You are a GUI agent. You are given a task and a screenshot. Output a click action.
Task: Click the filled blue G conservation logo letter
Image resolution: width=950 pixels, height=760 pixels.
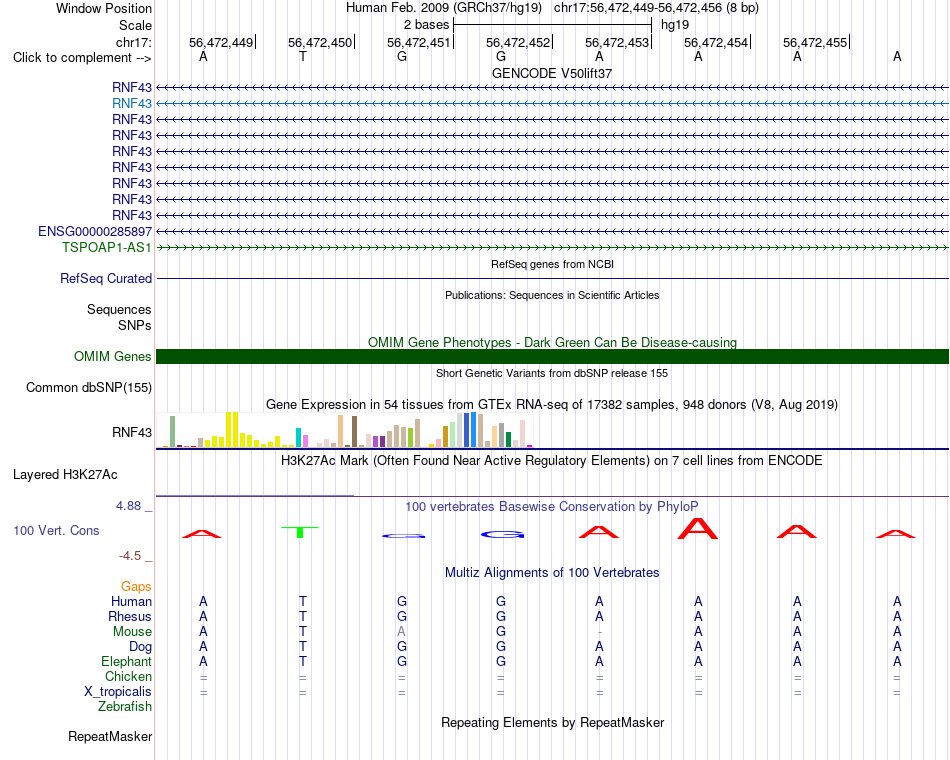point(502,535)
